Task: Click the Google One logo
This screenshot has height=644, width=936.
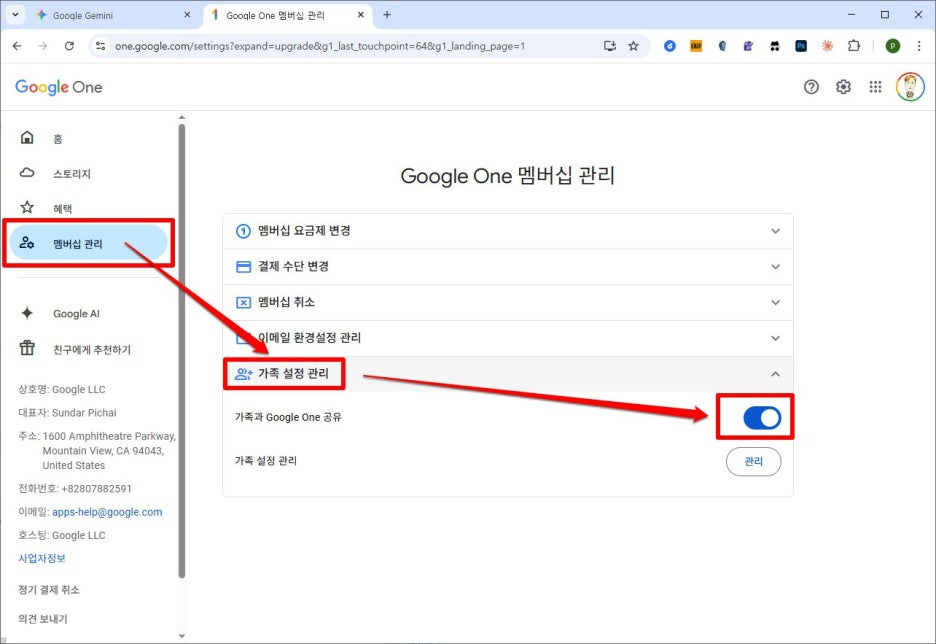Action: [x=58, y=87]
